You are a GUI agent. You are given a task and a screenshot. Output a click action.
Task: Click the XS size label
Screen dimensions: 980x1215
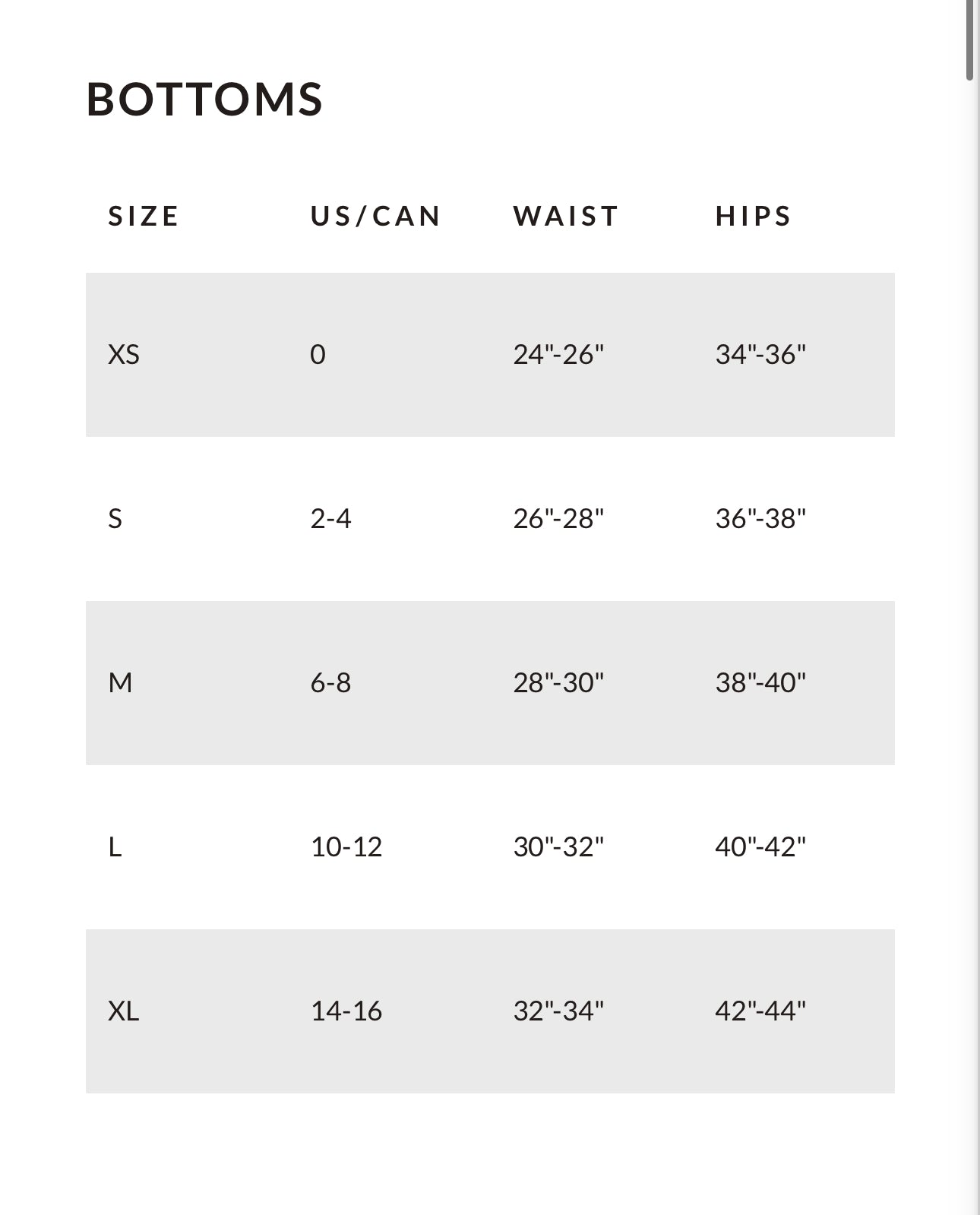coord(124,355)
